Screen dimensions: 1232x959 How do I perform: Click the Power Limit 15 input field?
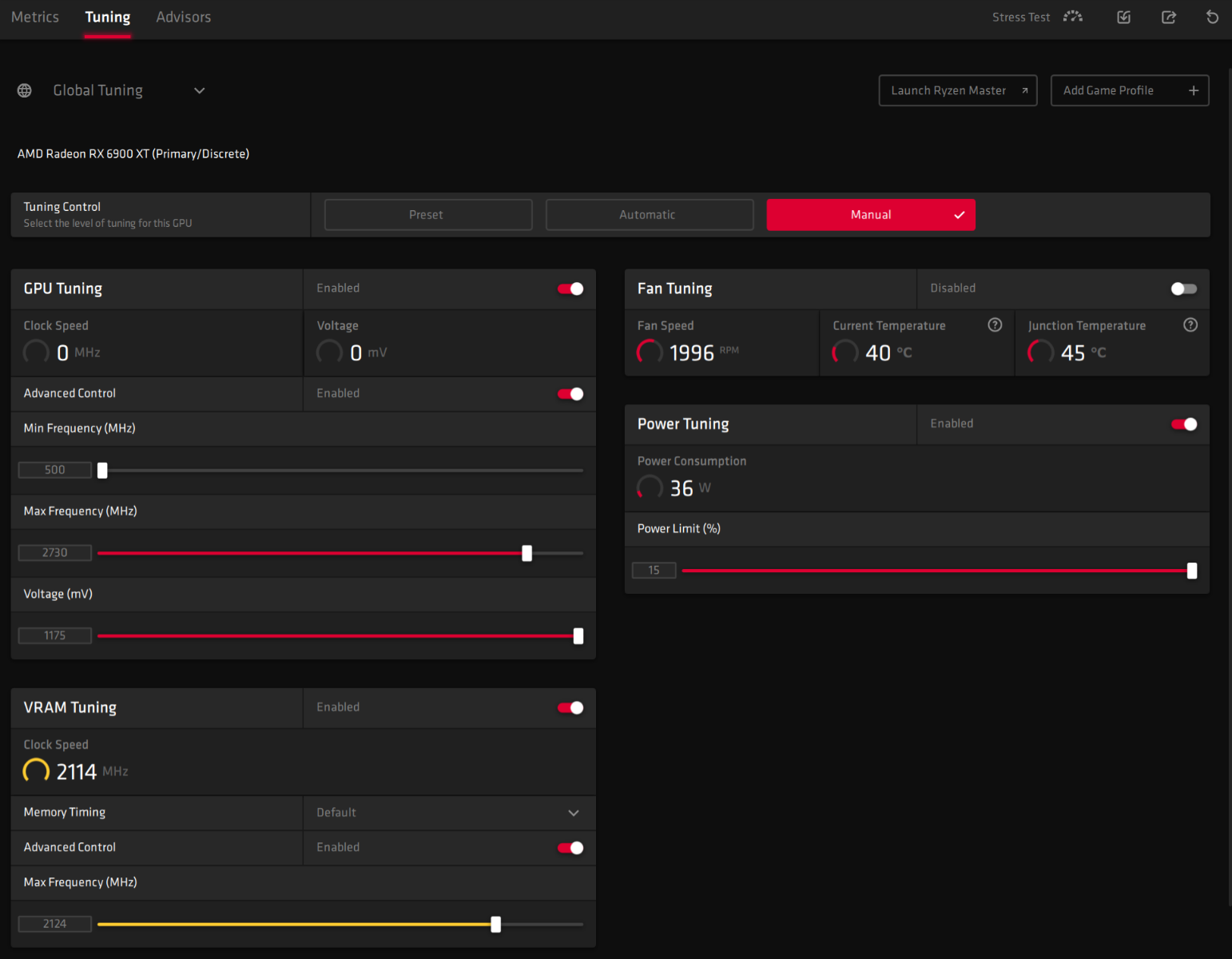(654, 571)
